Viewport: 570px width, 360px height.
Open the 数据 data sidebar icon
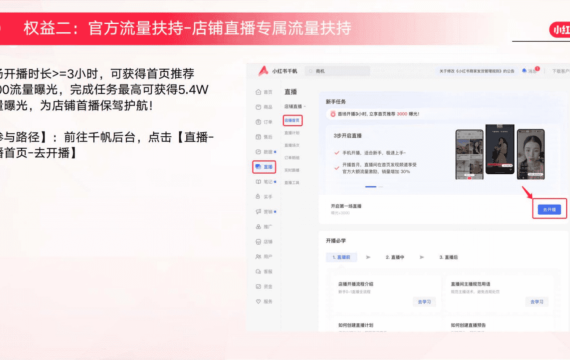tap(258, 152)
